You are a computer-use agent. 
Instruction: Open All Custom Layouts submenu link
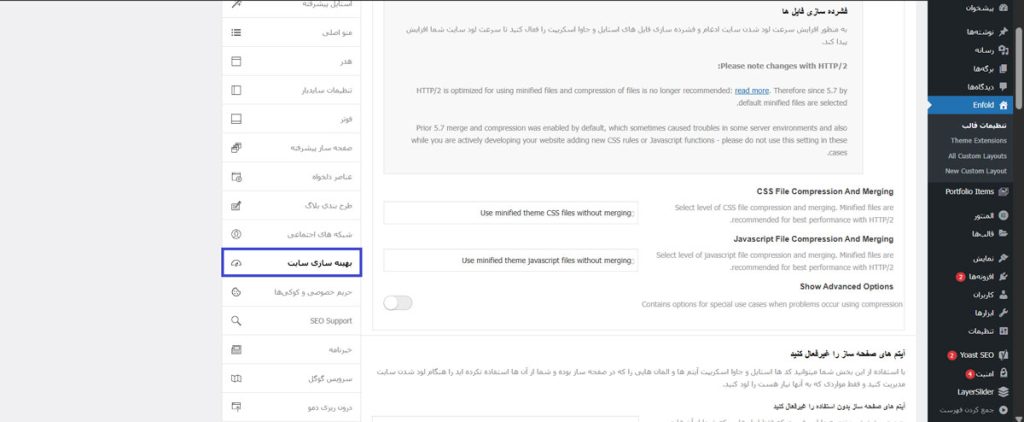[977, 156]
